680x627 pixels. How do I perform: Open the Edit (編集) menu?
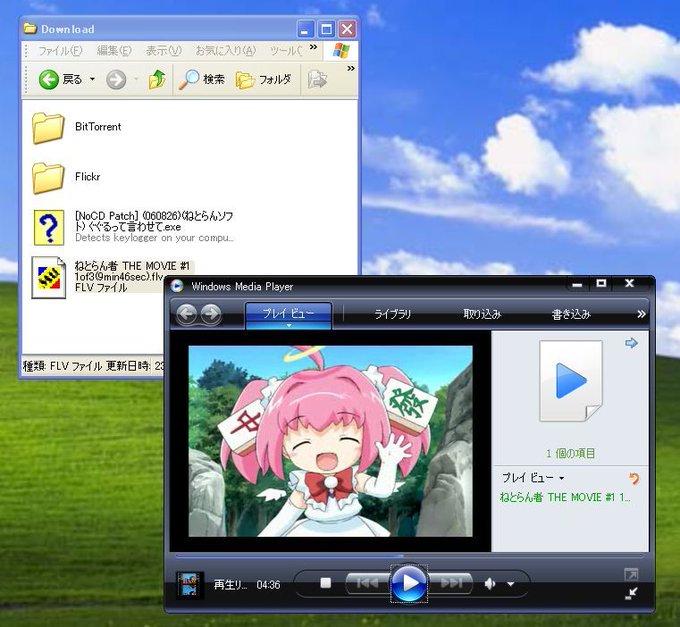[114, 51]
